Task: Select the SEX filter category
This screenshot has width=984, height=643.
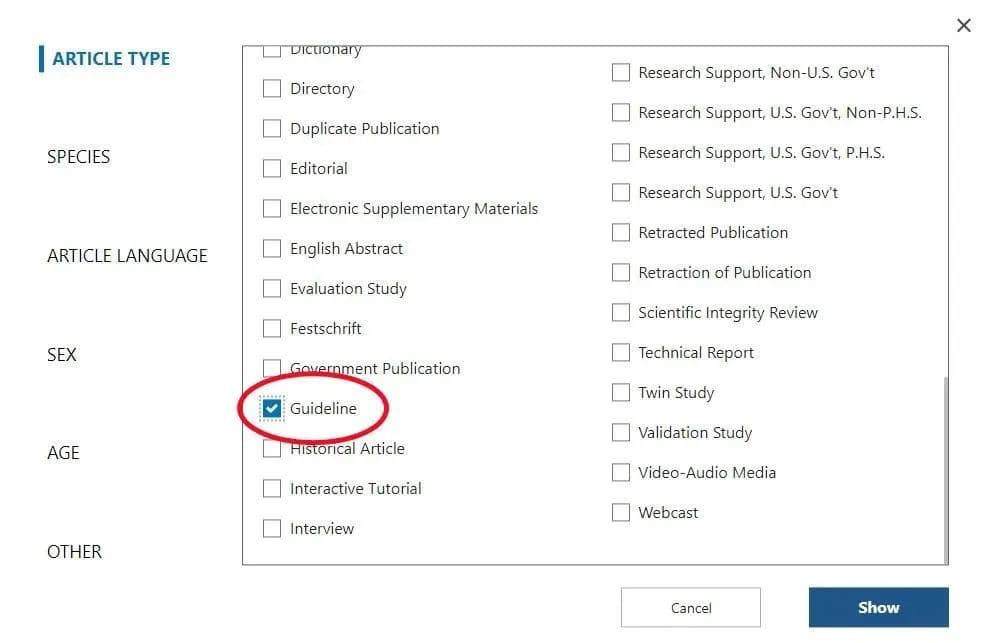Action: click(62, 355)
